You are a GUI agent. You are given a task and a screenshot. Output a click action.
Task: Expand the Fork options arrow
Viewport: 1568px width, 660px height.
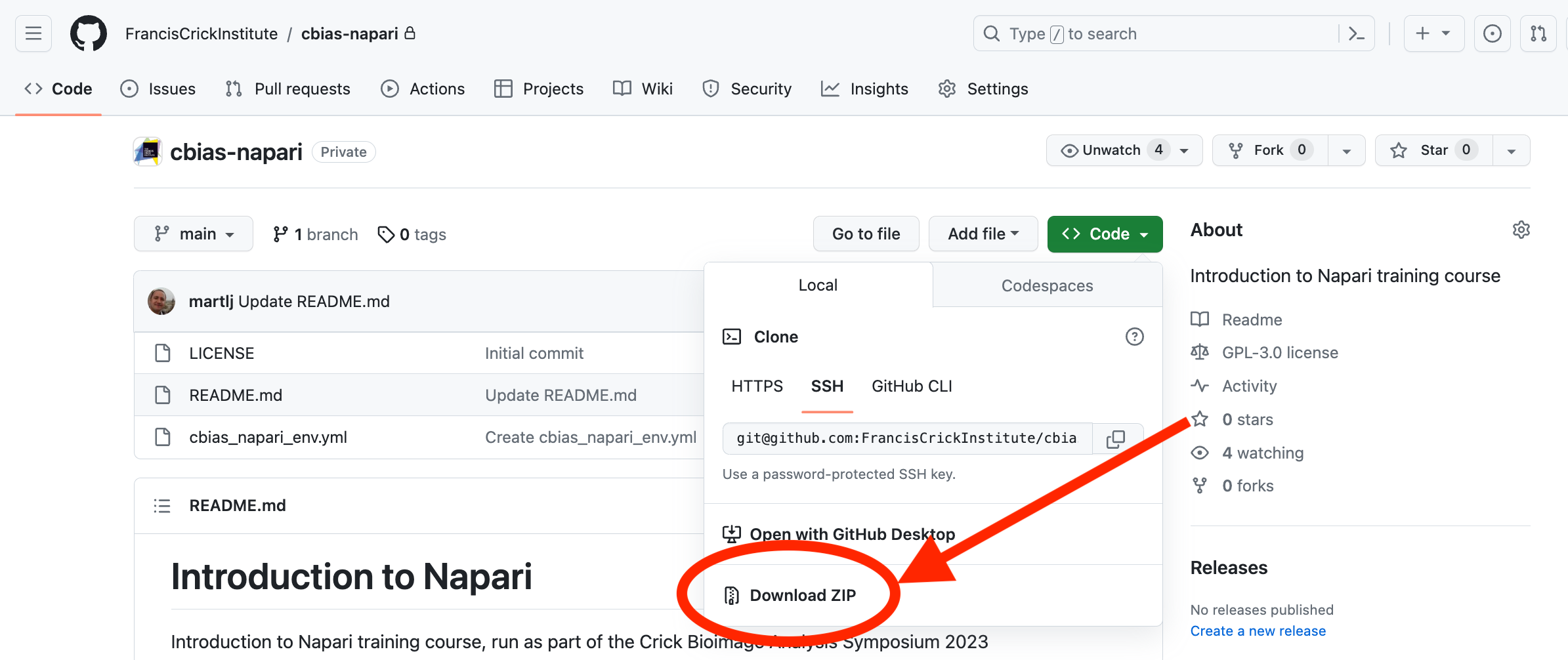pos(1347,151)
